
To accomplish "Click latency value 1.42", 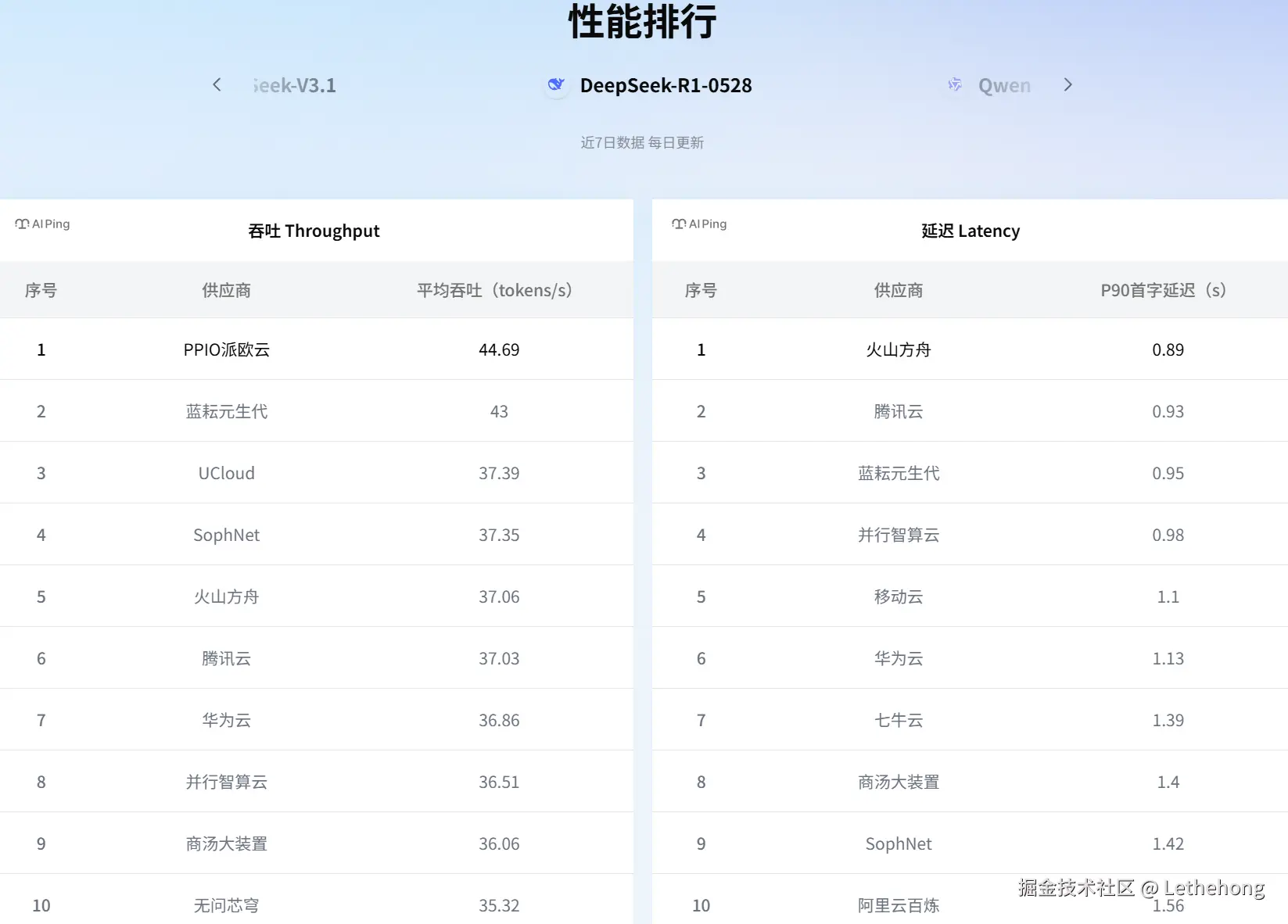I will tap(1168, 843).
